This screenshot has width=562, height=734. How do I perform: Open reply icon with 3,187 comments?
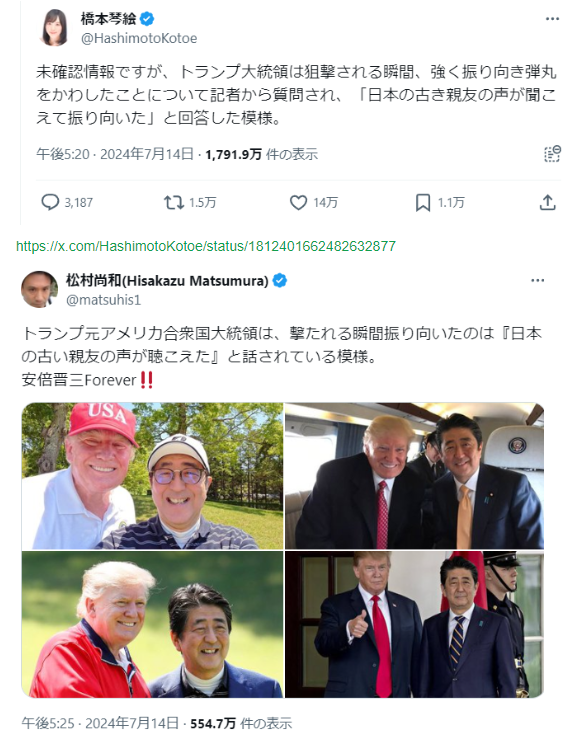(50, 202)
